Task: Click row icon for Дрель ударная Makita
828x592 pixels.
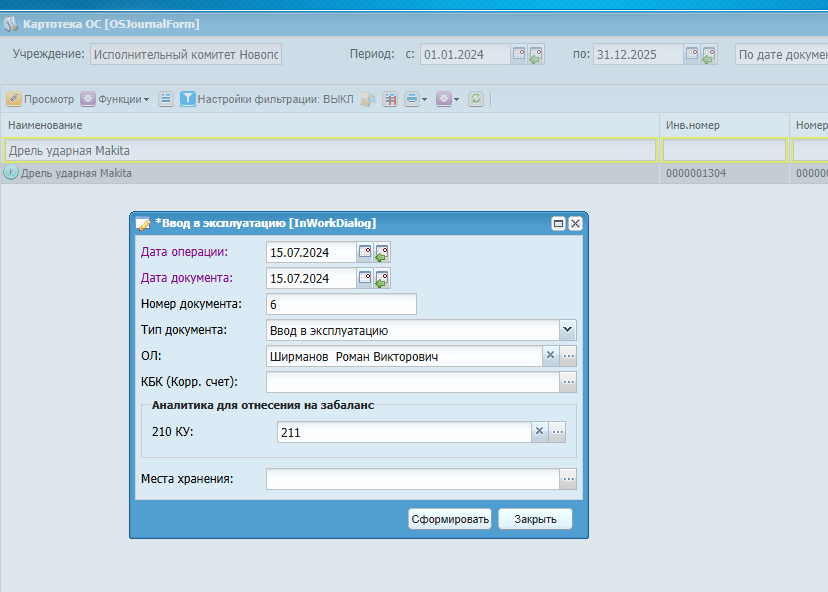Action: click(x=11, y=172)
